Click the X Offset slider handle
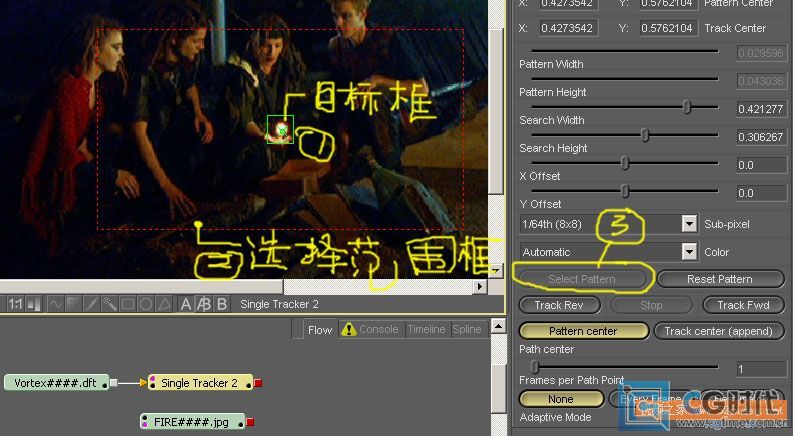Screen dimensions: 793x436 point(625,163)
